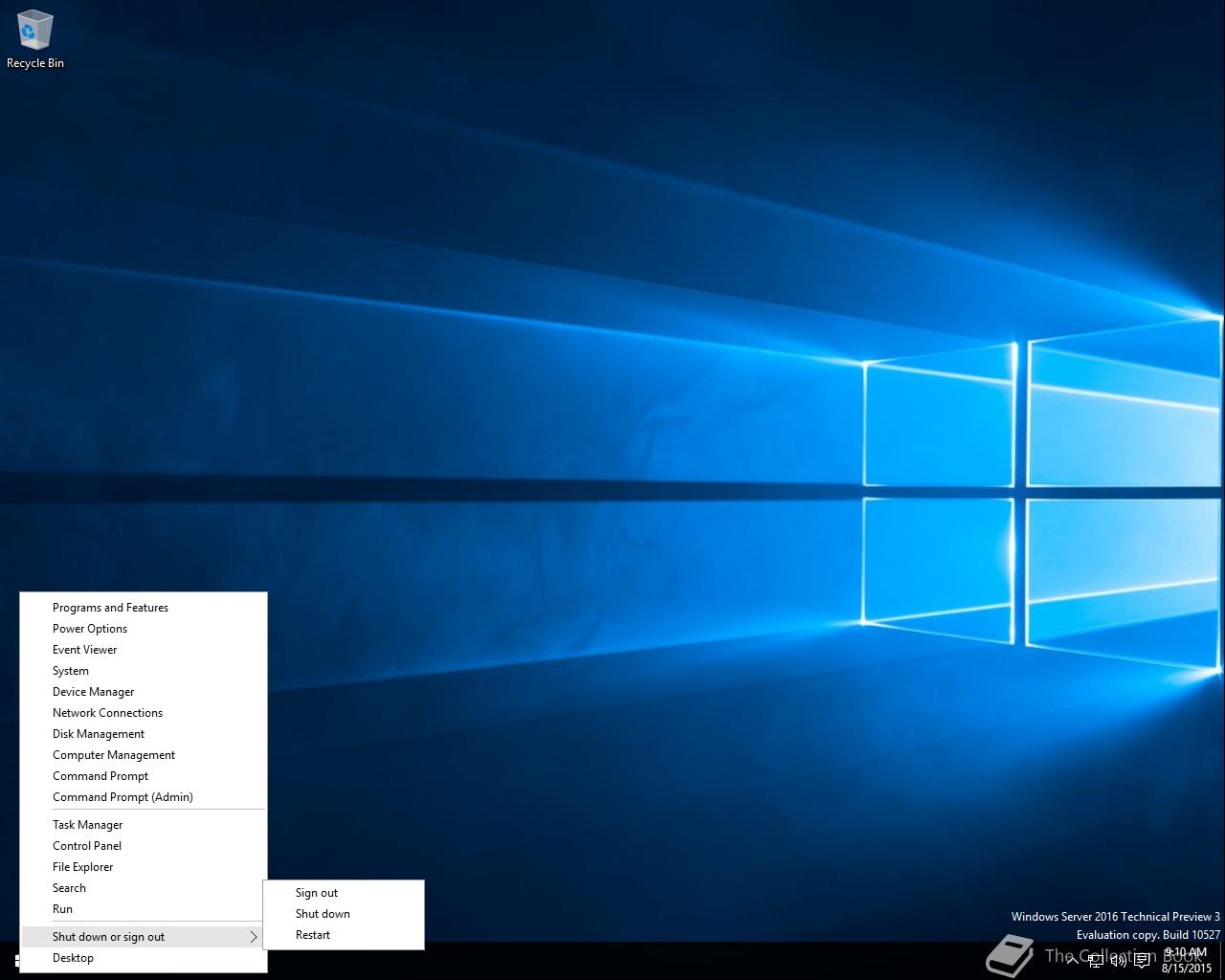Open the Run dialog entry
Image resolution: width=1225 pixels, height=980 pixels.
click(143, 909)
